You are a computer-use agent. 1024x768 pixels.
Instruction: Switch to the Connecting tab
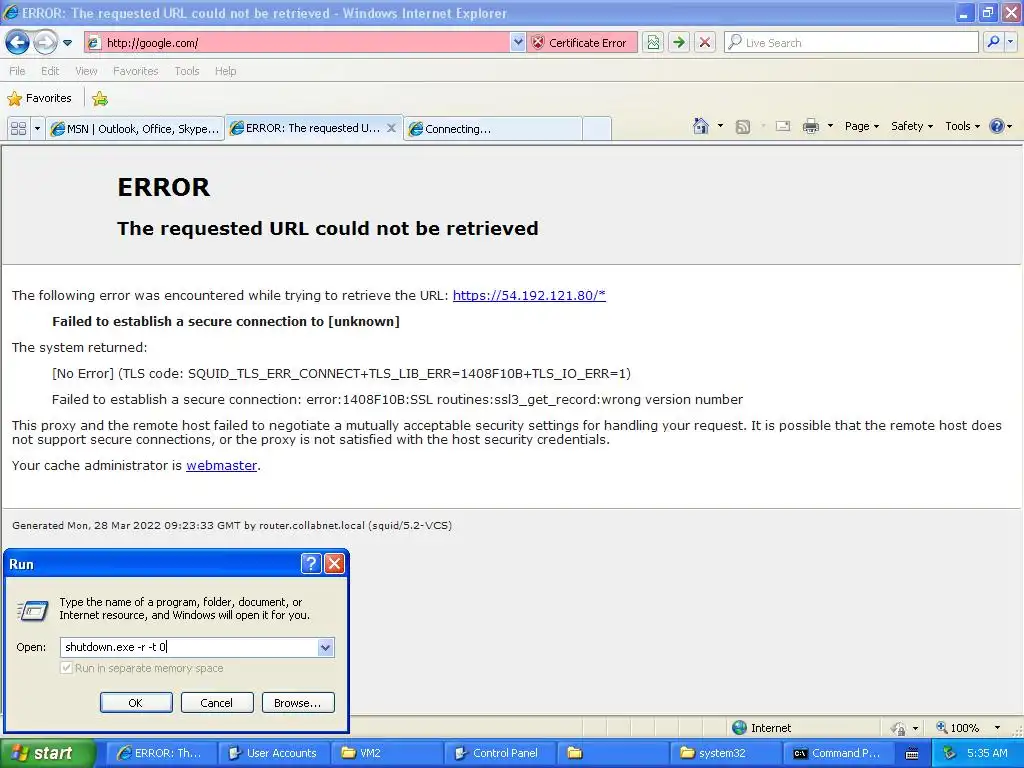pos(492,129)
